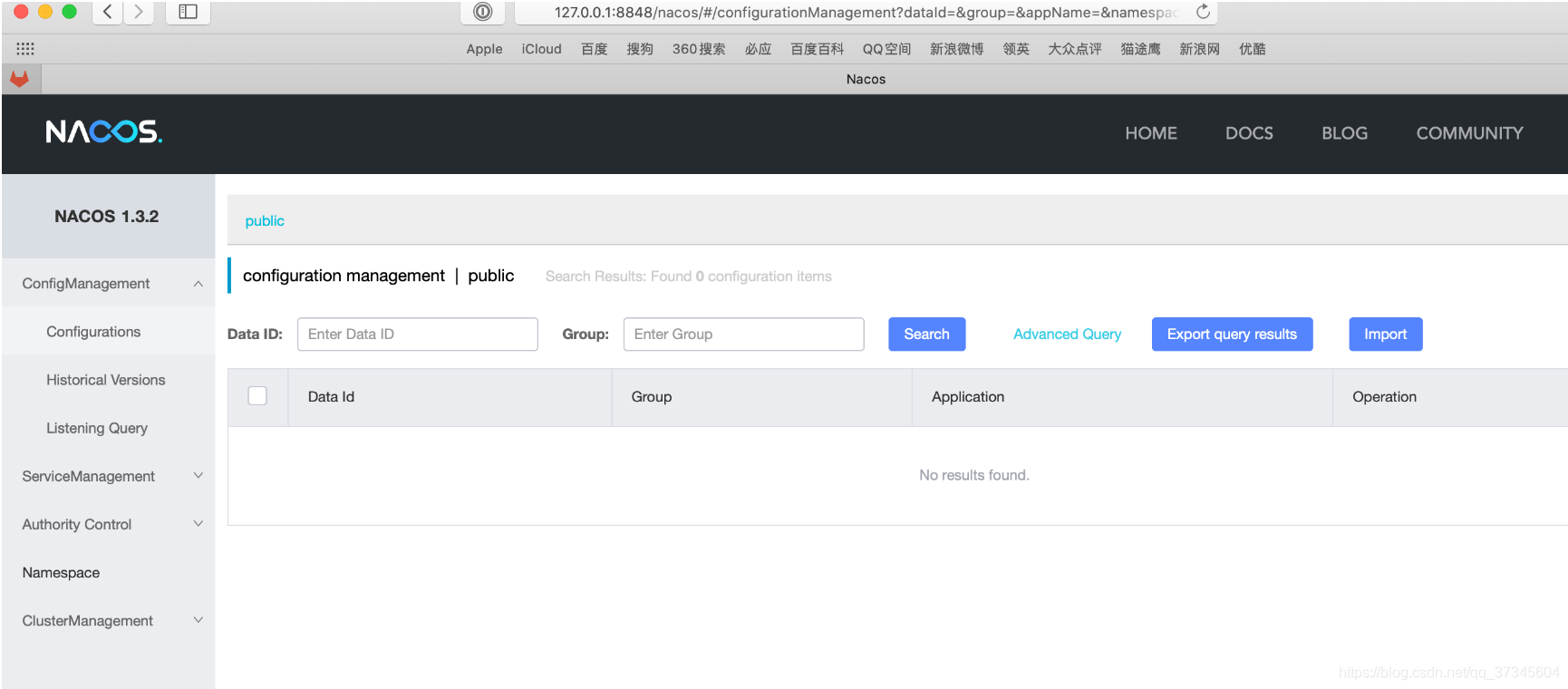Select the pinned GitLab fox tab icon
This screenshot has height=689, width=1568.
pos(19,79)
